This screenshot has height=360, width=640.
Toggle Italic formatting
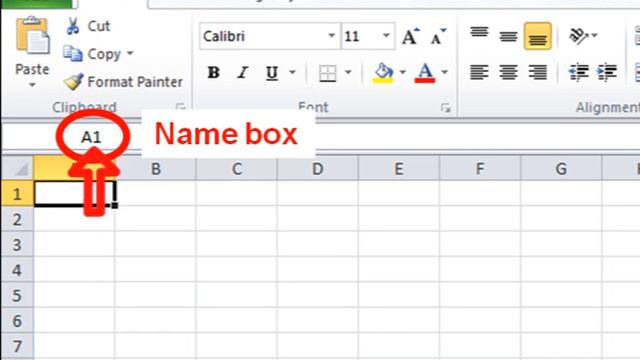243,73
